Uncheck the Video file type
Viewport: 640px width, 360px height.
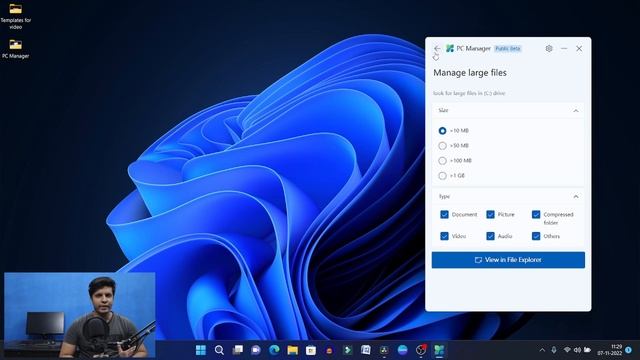(x=444, y=236)
